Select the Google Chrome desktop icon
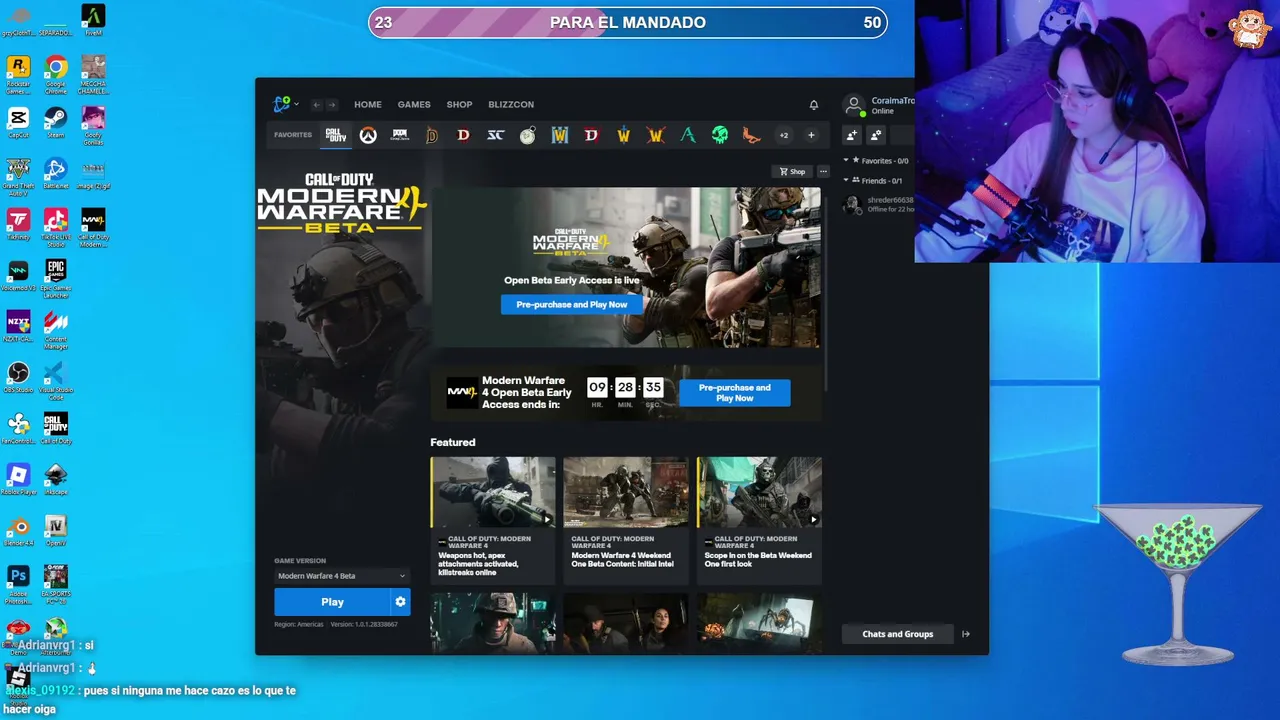 click(56, 75)
